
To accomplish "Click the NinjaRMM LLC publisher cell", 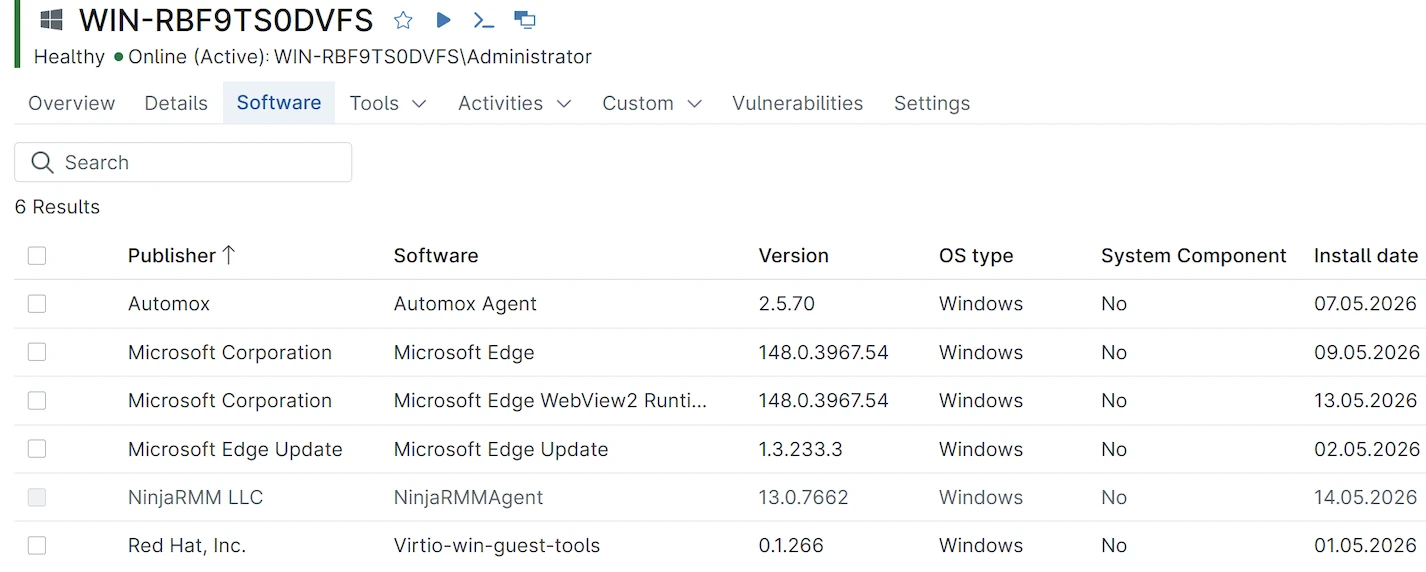I will pos(196,497).
